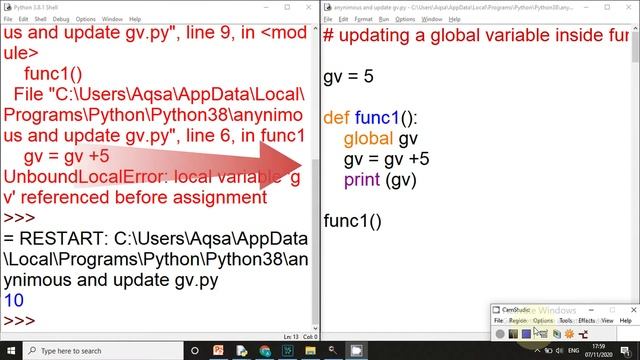Image resolution: width=640 pixels, height=360 pixels.
Task: Open the CamStudio Options menu
Action: [543, 321]
